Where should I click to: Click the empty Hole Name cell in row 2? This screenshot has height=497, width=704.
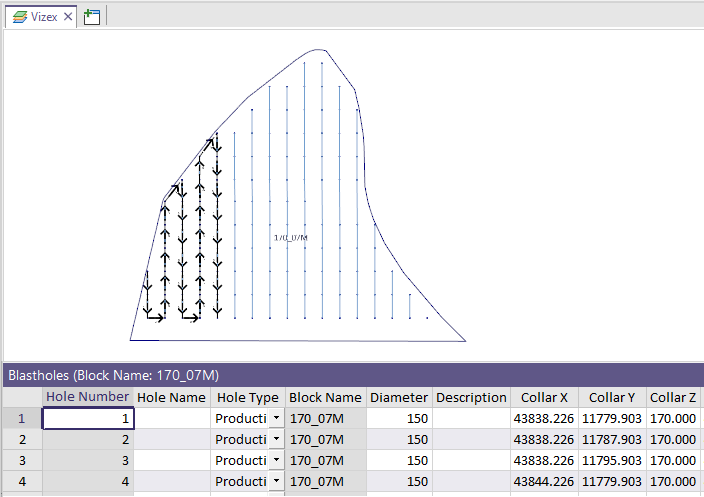(171, 439)
